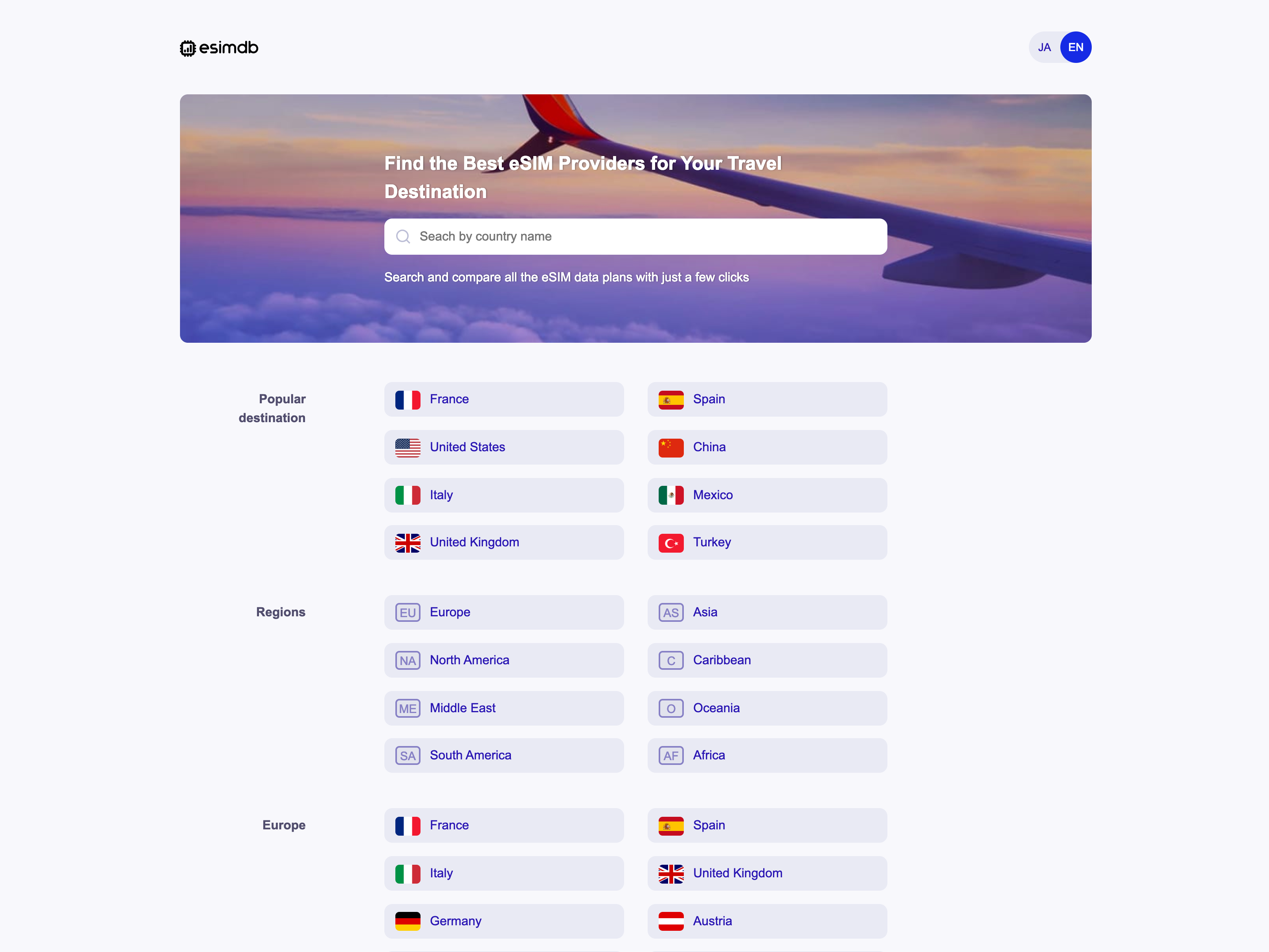Select Germany under Europe section
Screen dimensions: 1269x952
pyautogui.click(x=504, y=921)
